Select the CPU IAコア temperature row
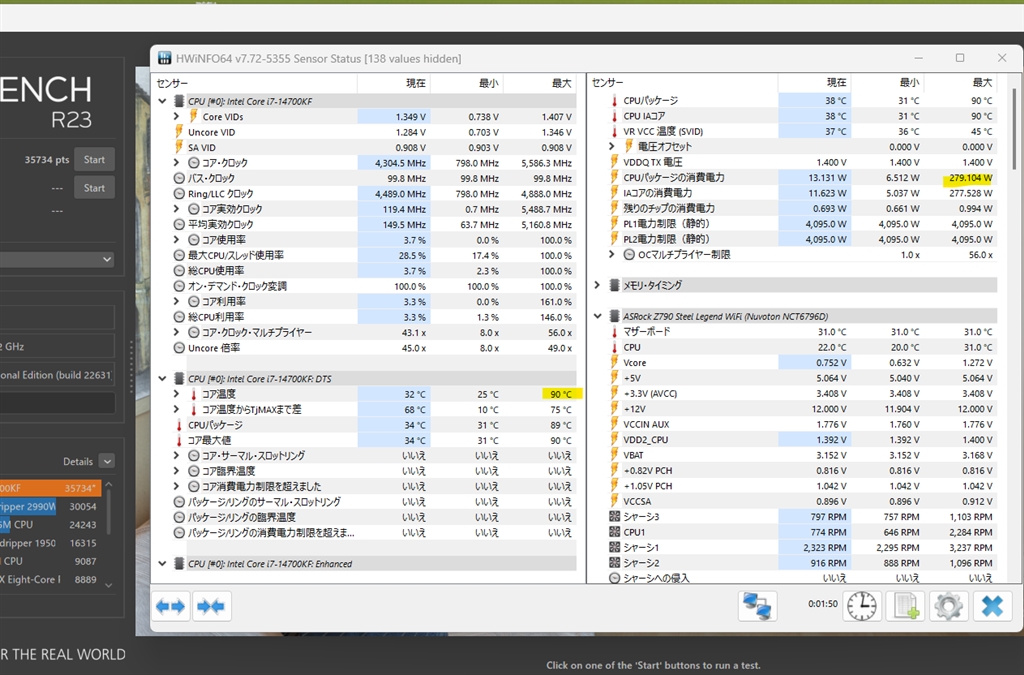The width and height of the screenshot is (1024, 675). point(801,116)
